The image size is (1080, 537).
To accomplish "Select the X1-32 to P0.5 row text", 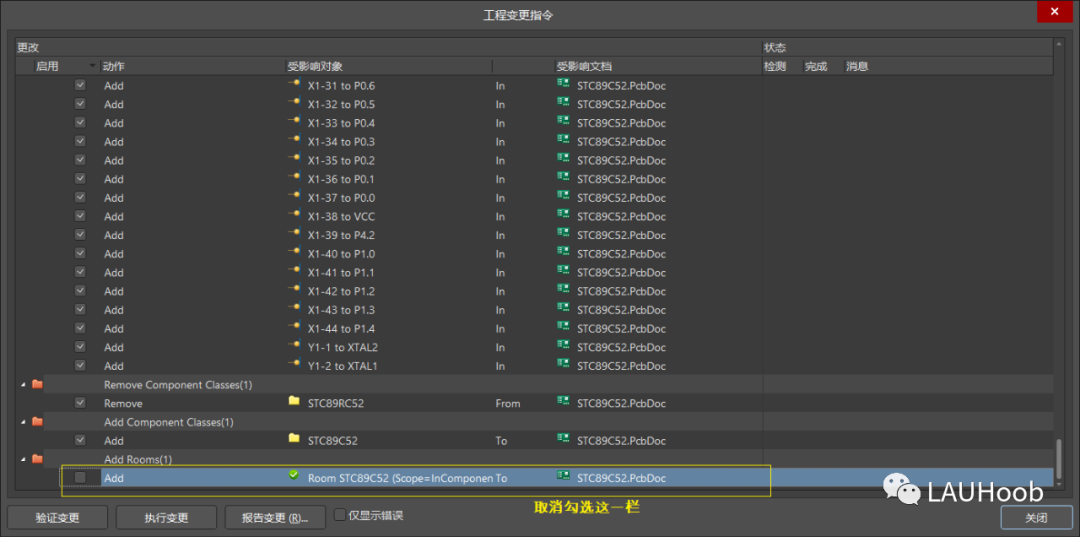I will (x=341, y=104).
